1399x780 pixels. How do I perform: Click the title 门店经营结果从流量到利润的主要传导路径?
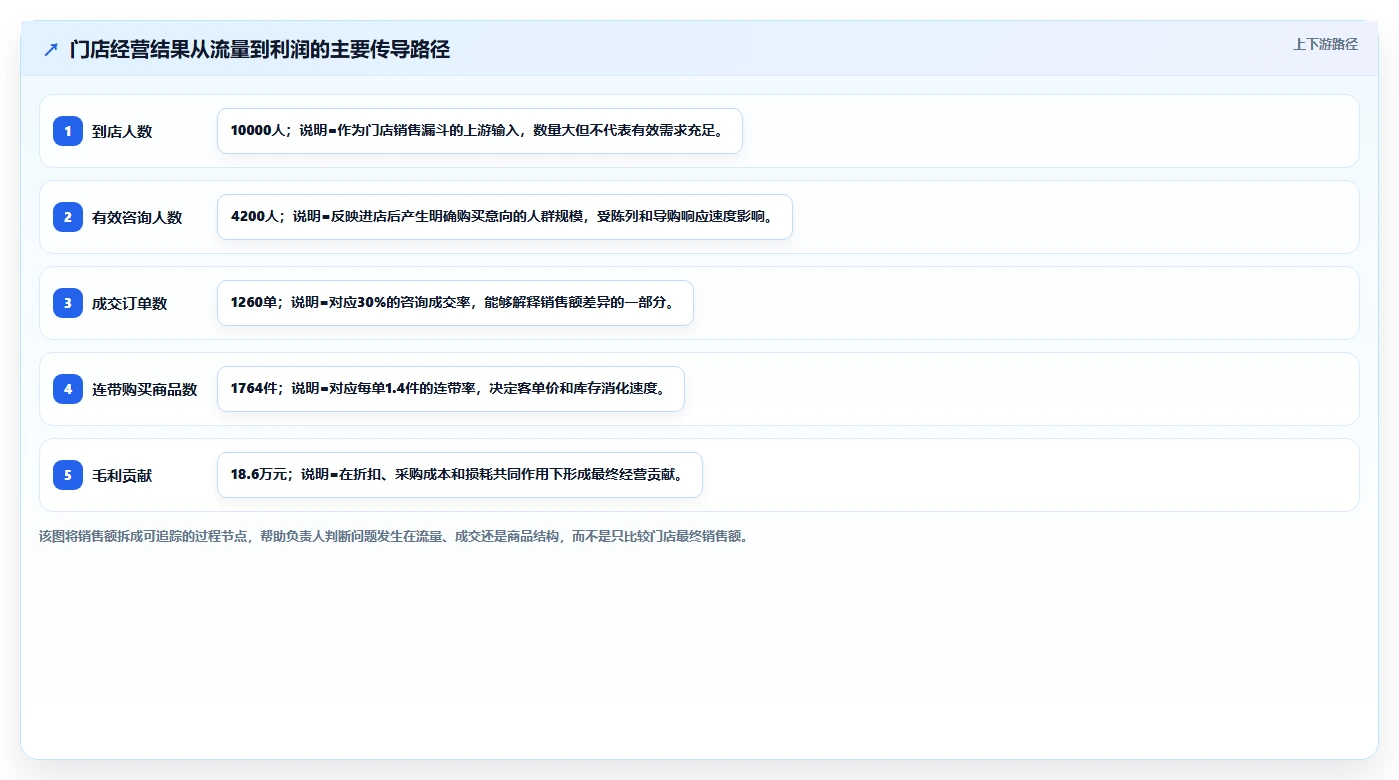(260, 50)
